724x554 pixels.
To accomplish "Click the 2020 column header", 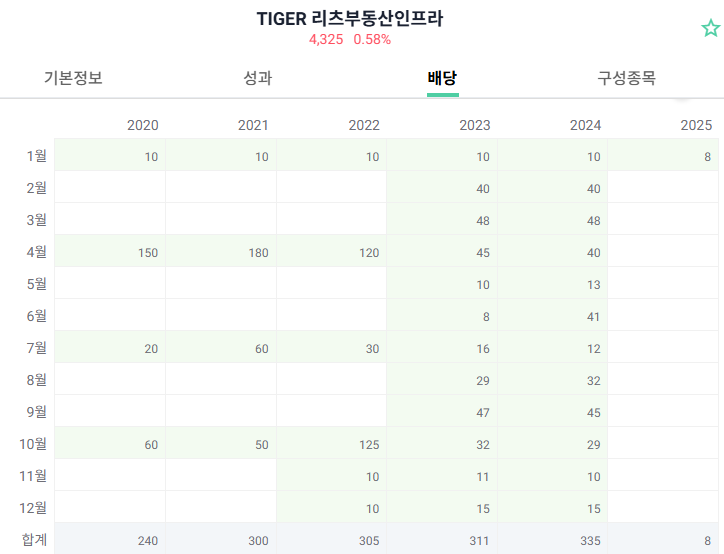I will (x=143, y=125).
